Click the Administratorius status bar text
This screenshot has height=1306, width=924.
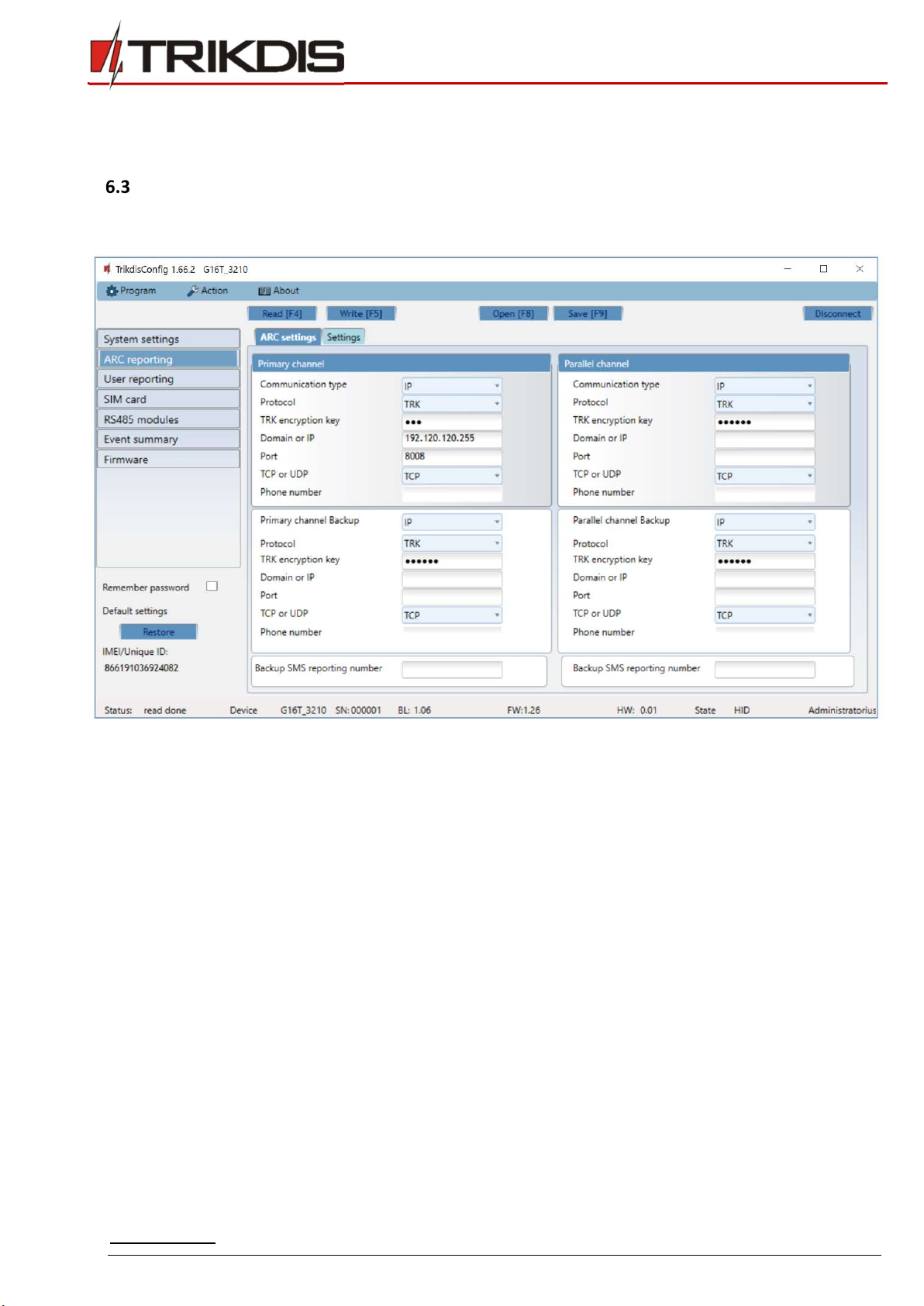point(842,710)
